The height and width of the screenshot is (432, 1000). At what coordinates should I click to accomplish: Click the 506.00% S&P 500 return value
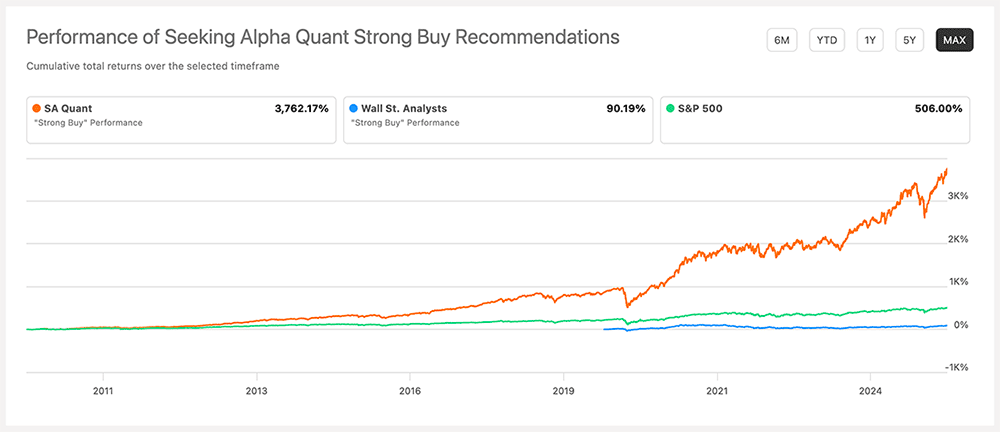[938, 107]
